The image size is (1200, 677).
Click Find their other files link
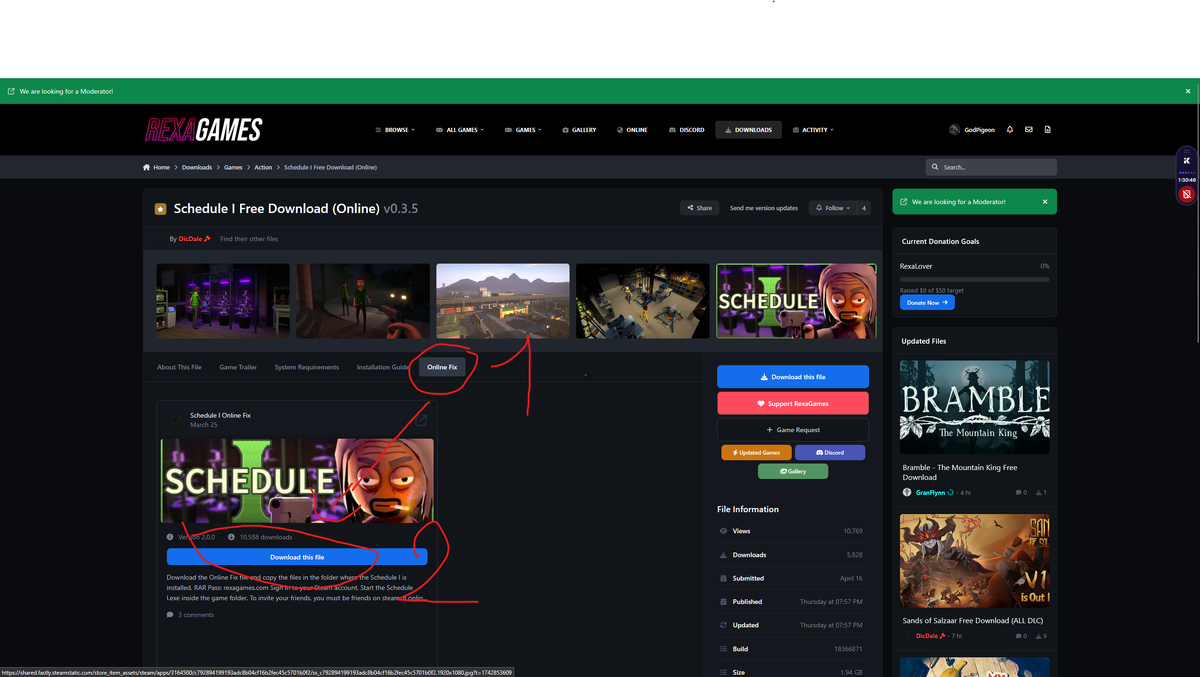click(x=249, y=239)
